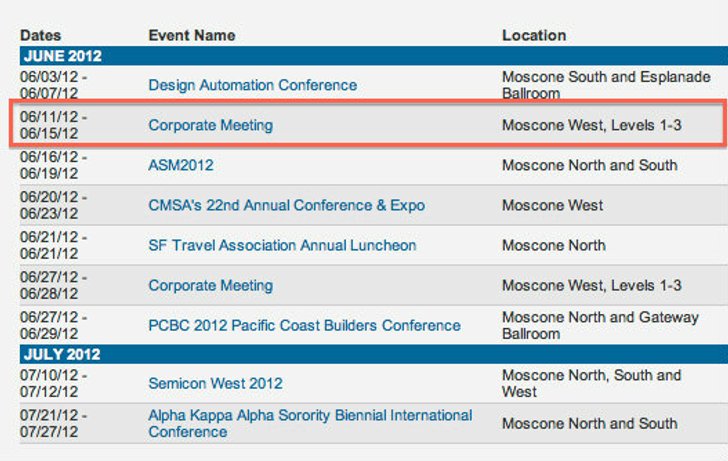Click the Moscone North, South and West location
Viewport: 728px width, 461px height.
pyautogui.click(x=591, y=383)
